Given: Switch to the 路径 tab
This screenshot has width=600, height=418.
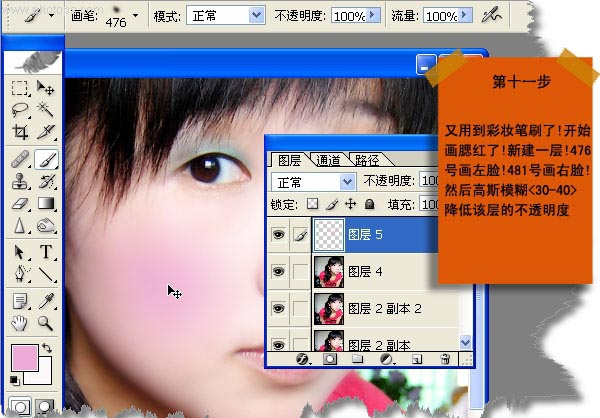Looking at the screenshot, I should pyautogui.click(x=367, y=160).
